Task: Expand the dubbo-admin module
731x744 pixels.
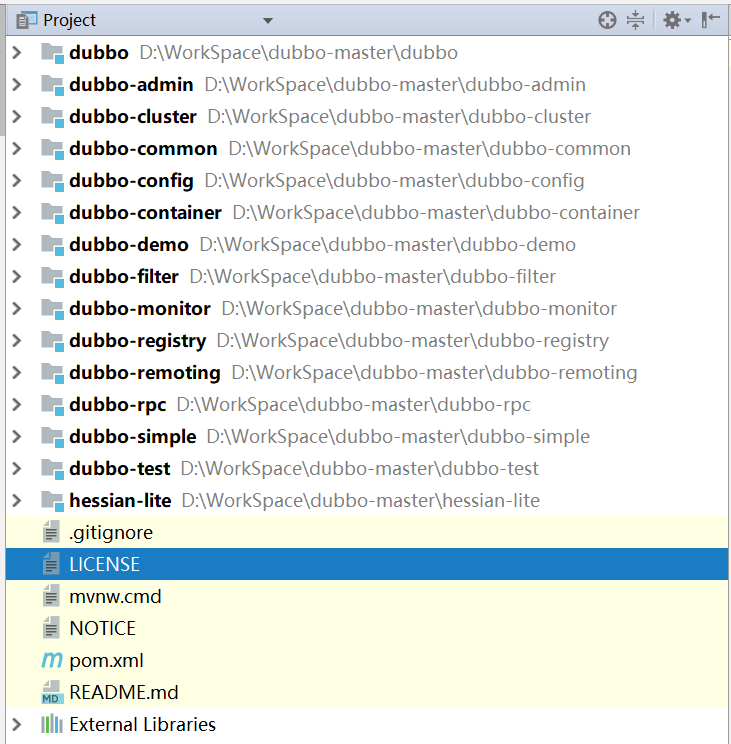Action: tap(17, 84)
